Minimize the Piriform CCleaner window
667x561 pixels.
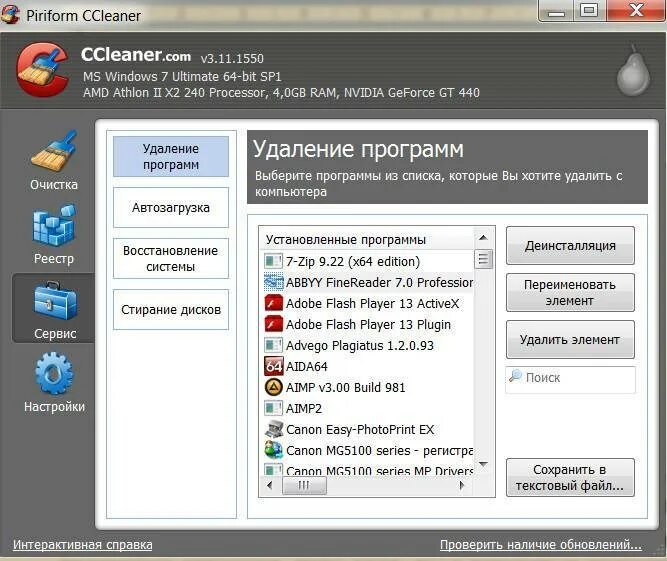click(556, 12)
